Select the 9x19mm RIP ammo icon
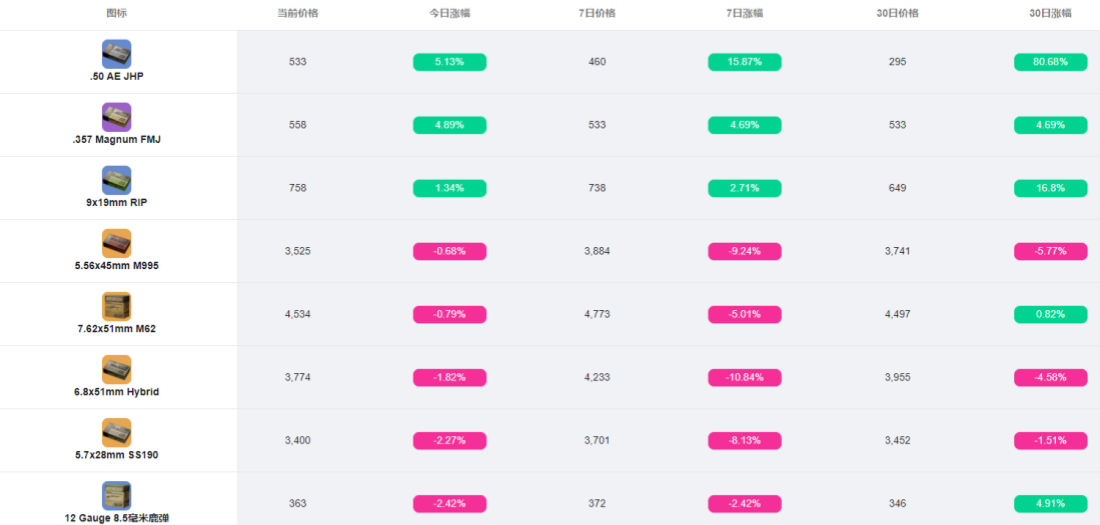1100x525 pixels. 116,180
